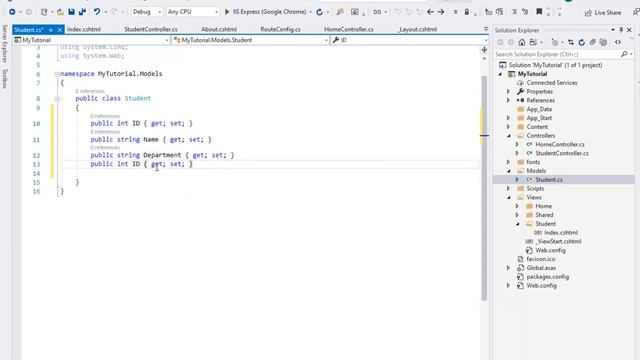
Task: Switch to the Index.cshtml tab
Action: click(84, 29)
